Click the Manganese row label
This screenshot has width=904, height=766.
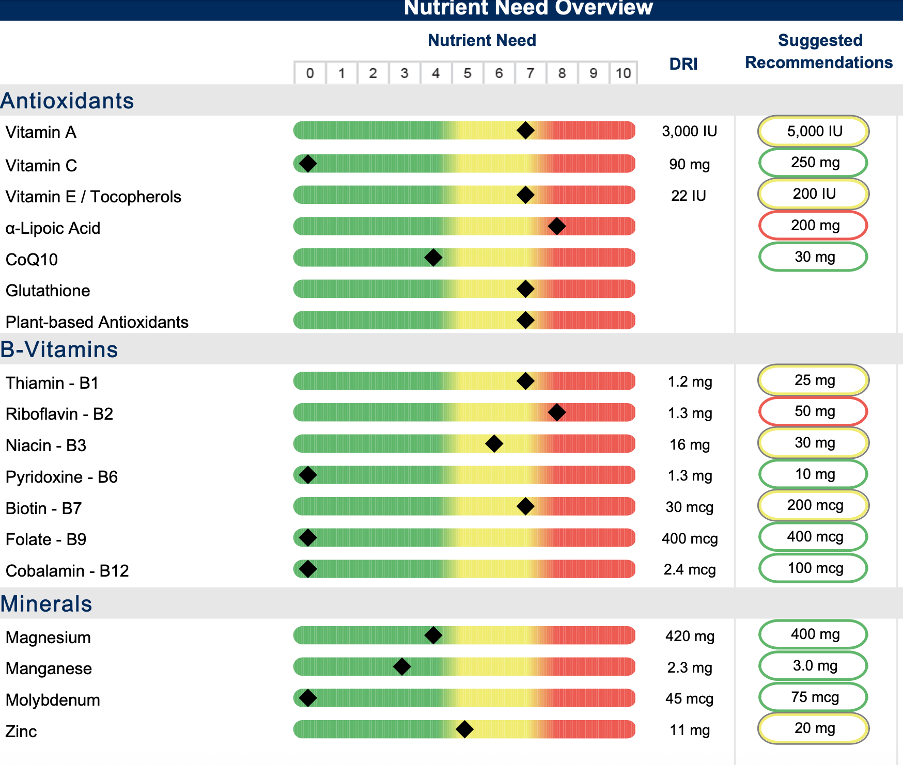49,669
